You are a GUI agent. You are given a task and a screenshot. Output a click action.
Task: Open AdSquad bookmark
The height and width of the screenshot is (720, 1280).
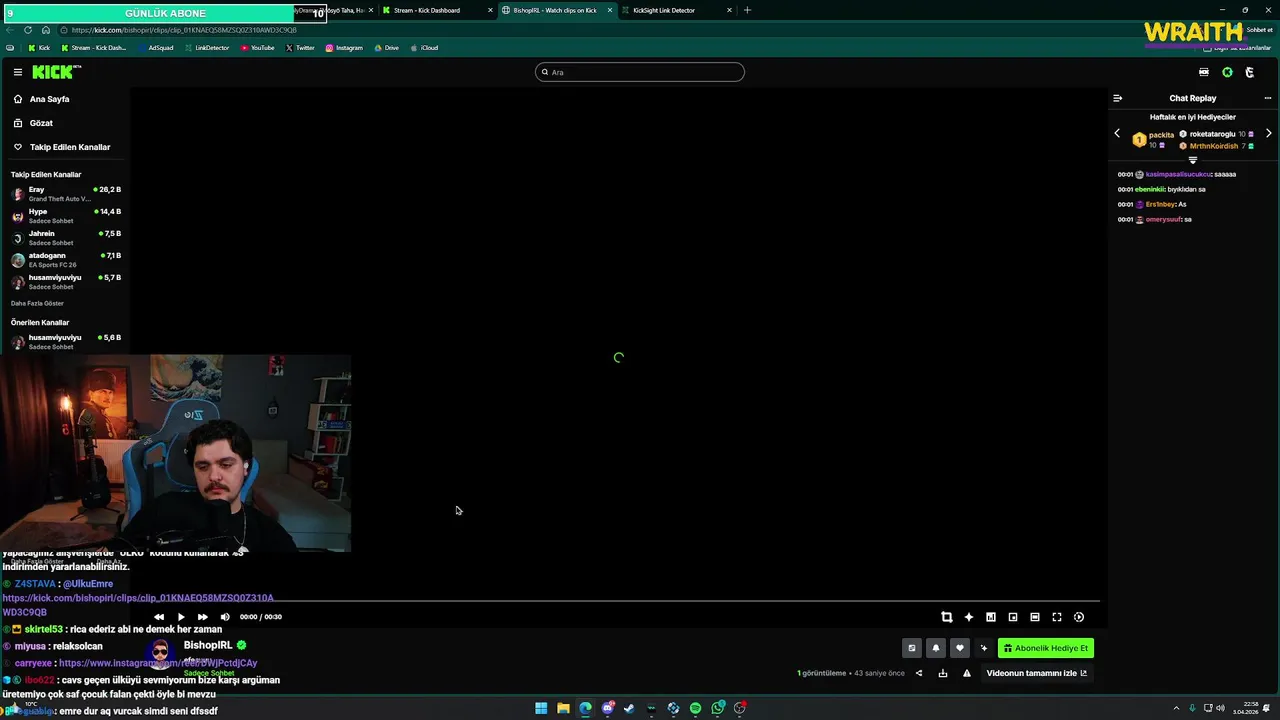tap(155, 48)
